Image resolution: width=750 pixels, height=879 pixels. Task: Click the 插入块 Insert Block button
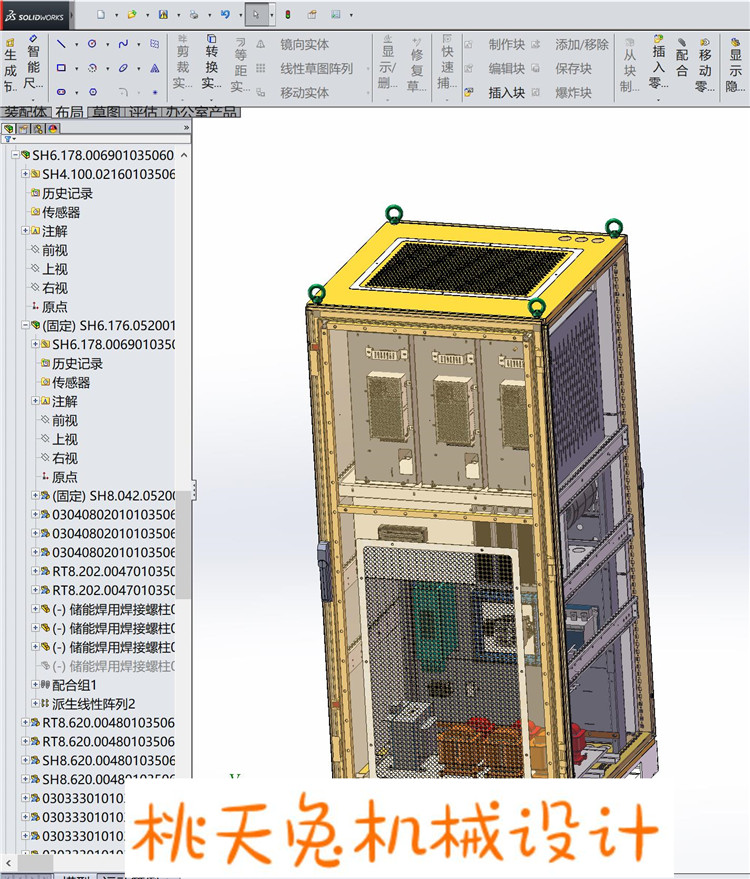pos(496,92)
